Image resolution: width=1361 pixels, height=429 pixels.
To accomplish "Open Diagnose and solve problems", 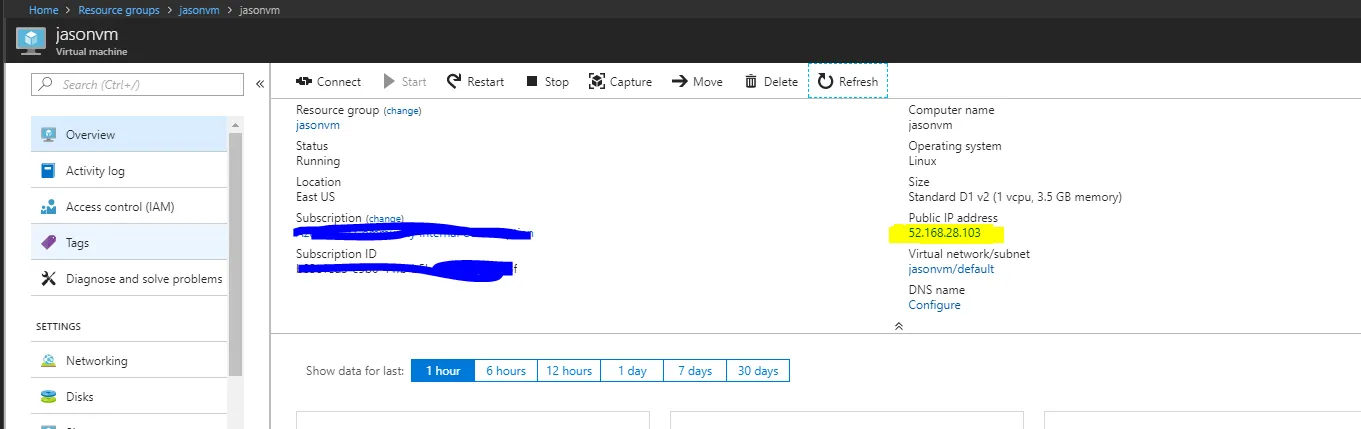I will (x=130, y=278).
